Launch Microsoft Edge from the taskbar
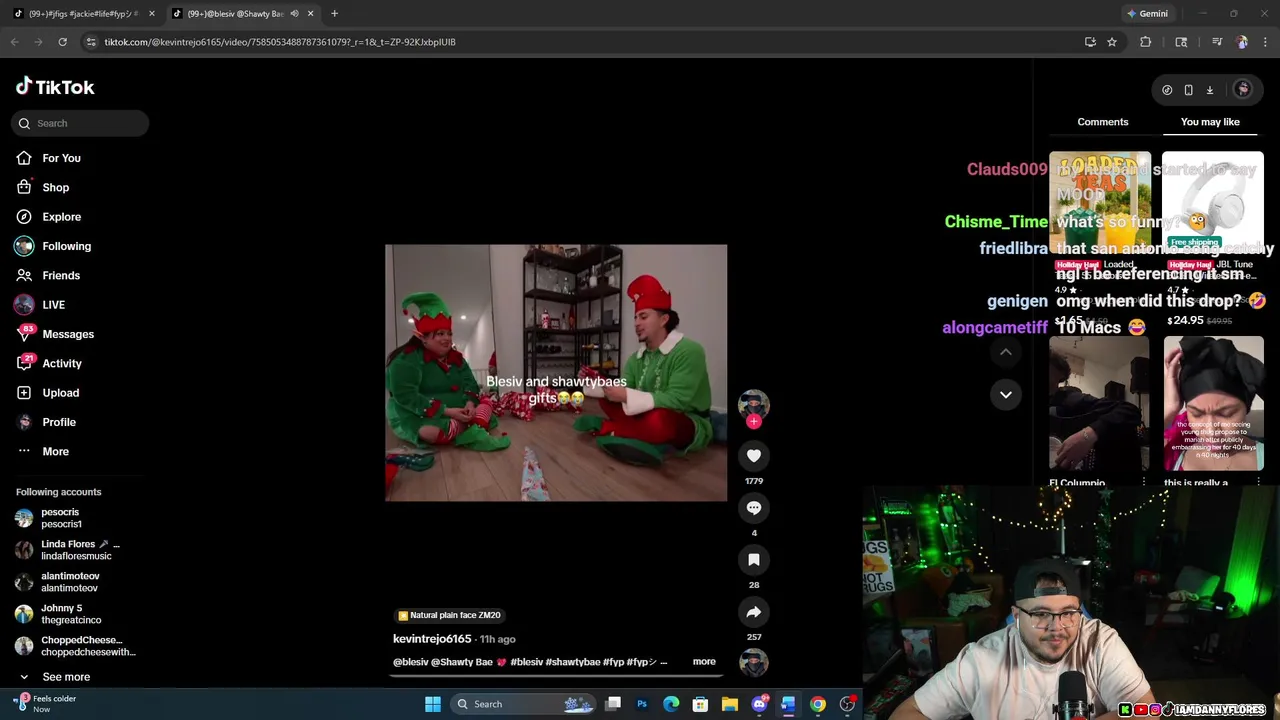This screenshot has height=720, width=1280. 671,704
